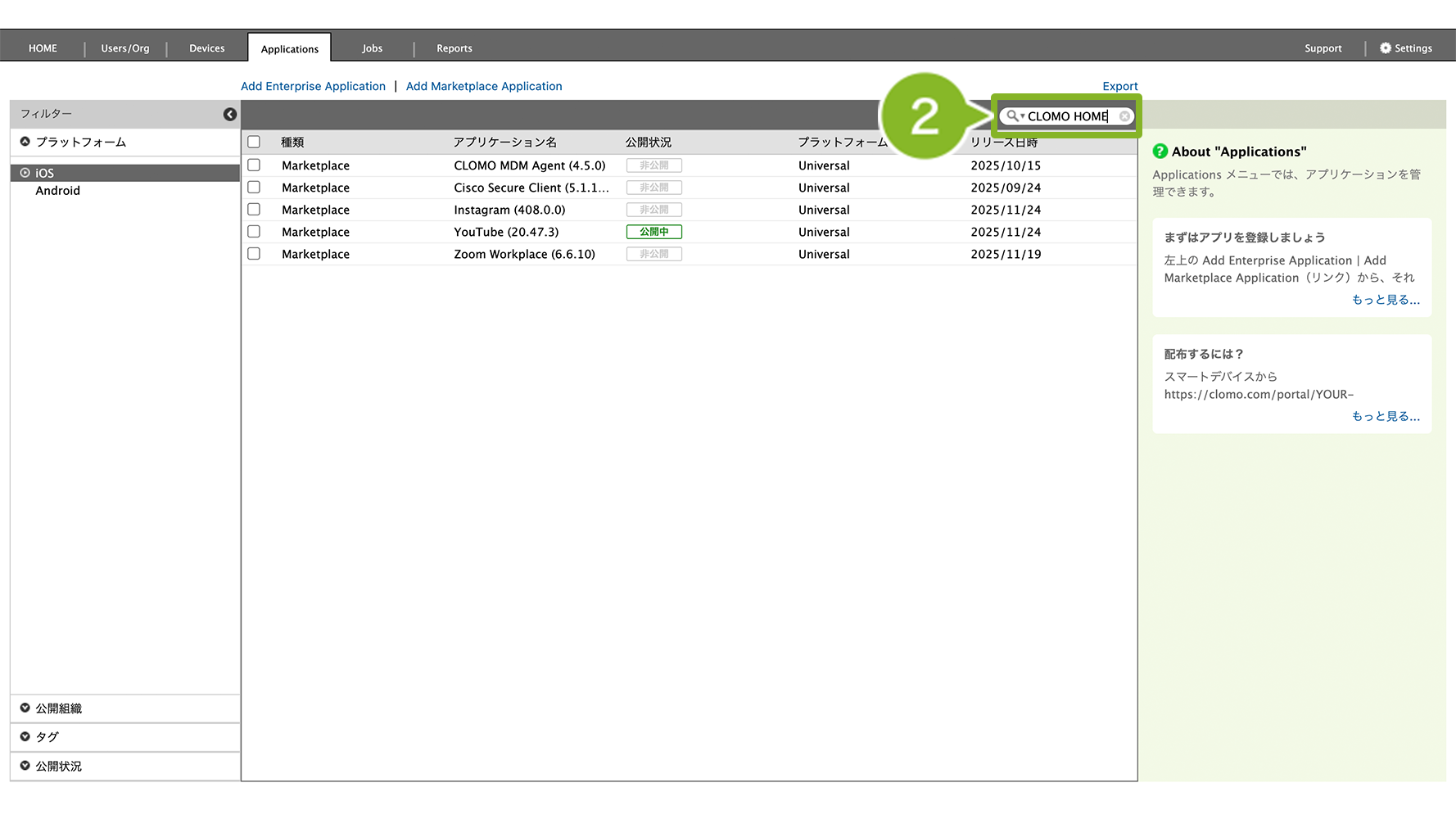Tick the YouTube row checkbox
The height and width of the screenshot is (819, 1456).
click(x=254, y=232)
